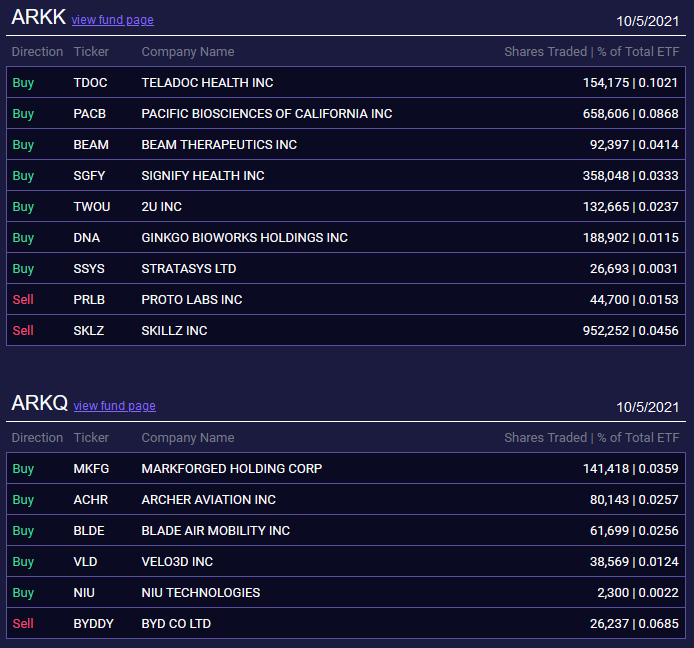Click the ARKK 10/5/2021 date
The image size is (694, 648).
pyautogui.click(x=648, y=21)
